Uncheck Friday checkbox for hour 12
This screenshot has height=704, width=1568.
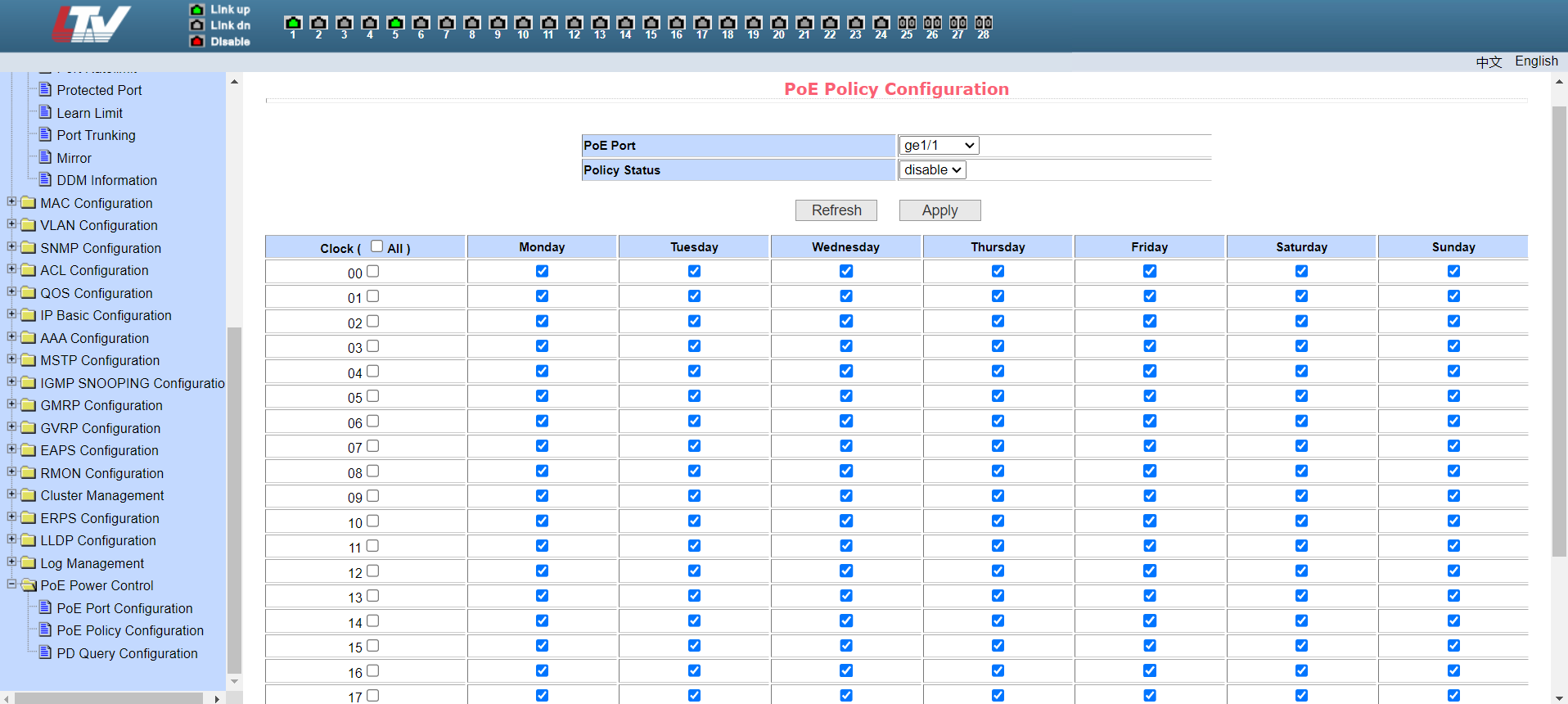click(x=1150, y=571)
